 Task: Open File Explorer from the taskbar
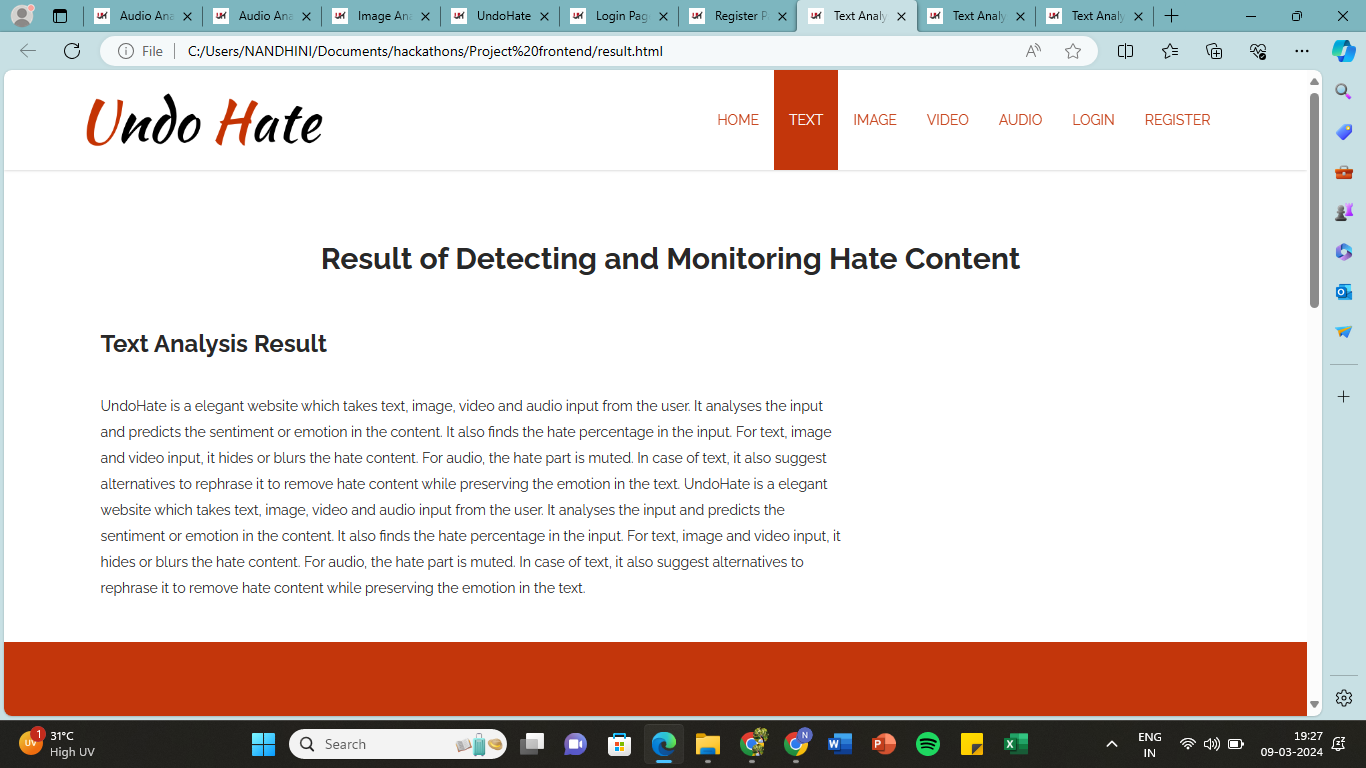pyautogui.click(x=708, y=744)
